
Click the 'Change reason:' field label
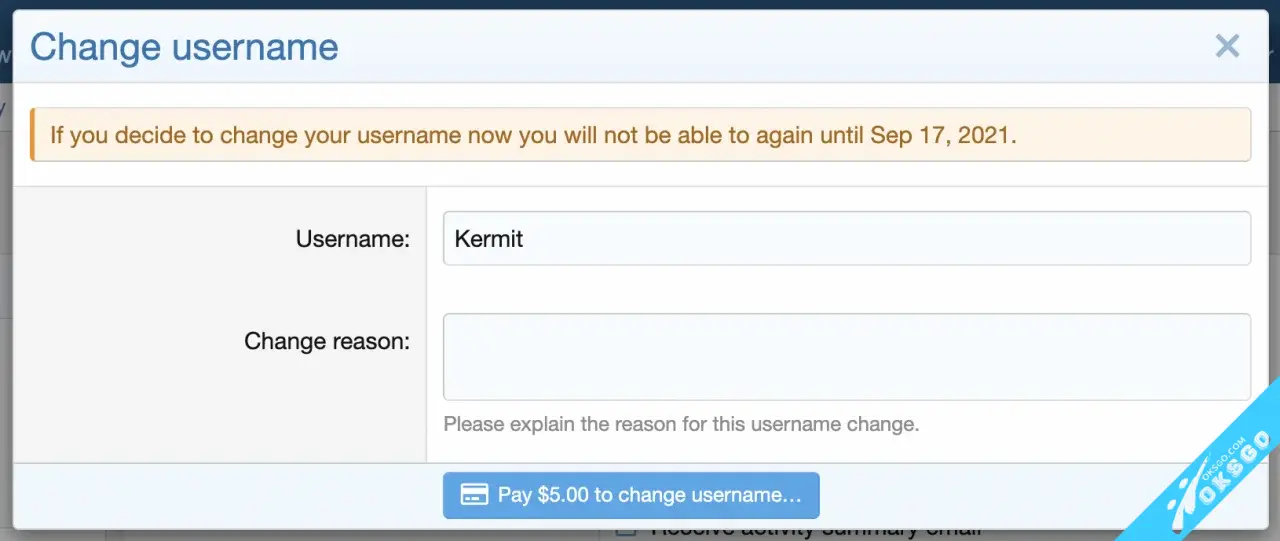pos(326,342)
